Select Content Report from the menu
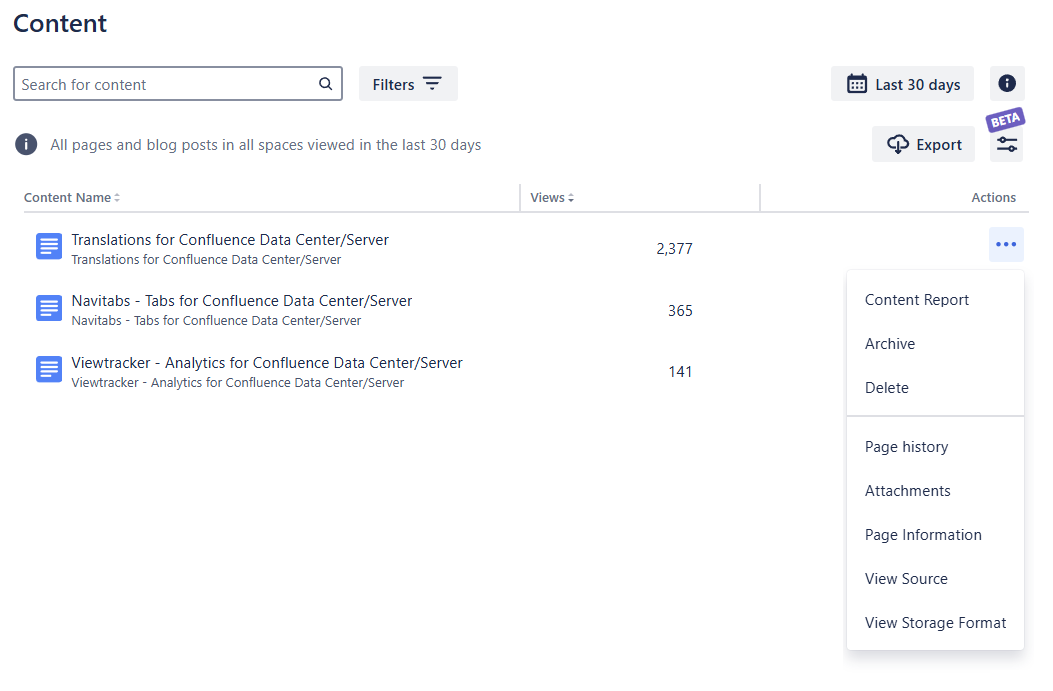This screenshot has height=691, width=1053. coord(916,300)
